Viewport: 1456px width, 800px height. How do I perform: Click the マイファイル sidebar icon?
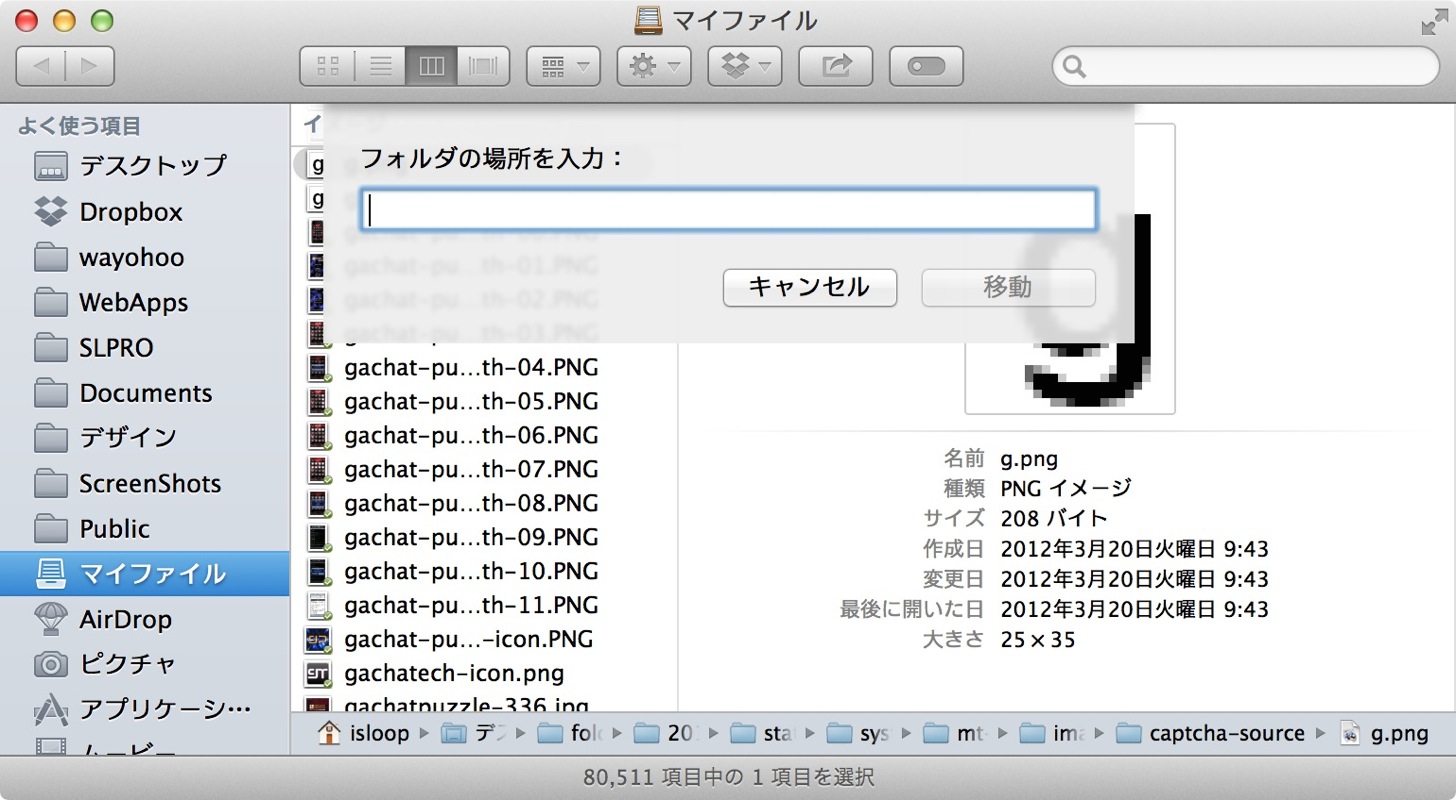50,574
